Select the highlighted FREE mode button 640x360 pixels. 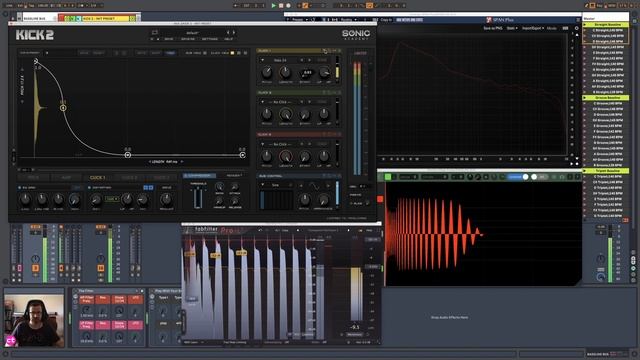tap(170, 53)
